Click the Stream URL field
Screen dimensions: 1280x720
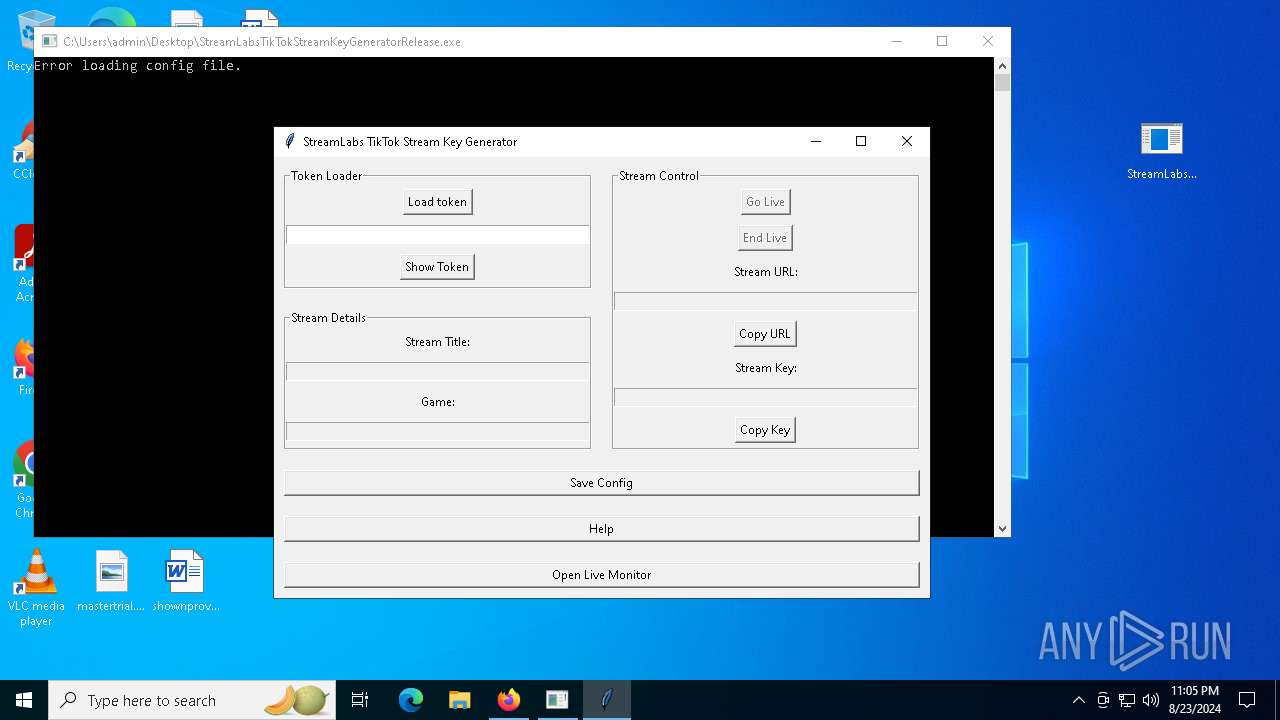[x=765, y=301]
